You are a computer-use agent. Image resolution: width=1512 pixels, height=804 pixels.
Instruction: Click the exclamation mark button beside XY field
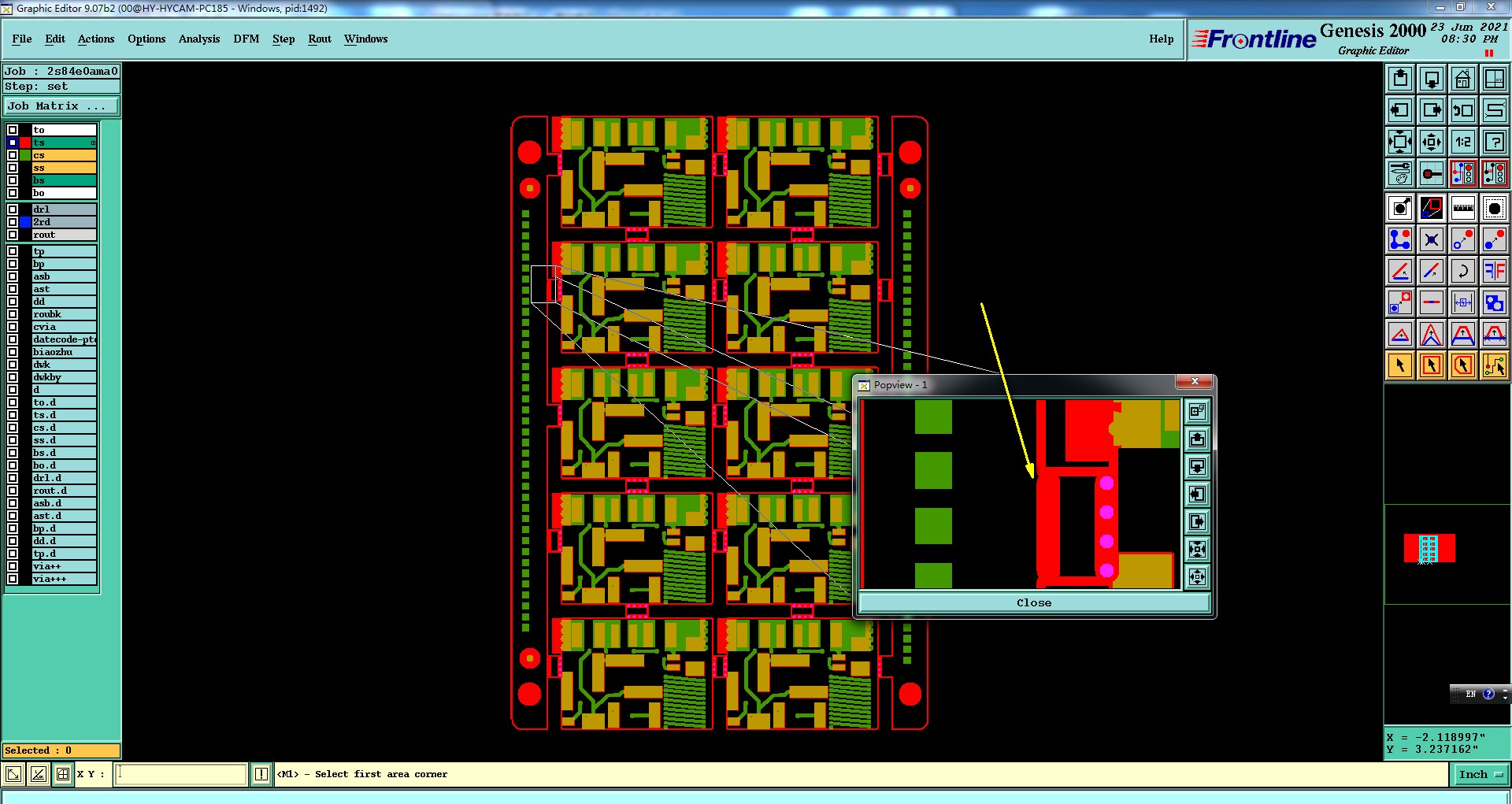point(261,774)
